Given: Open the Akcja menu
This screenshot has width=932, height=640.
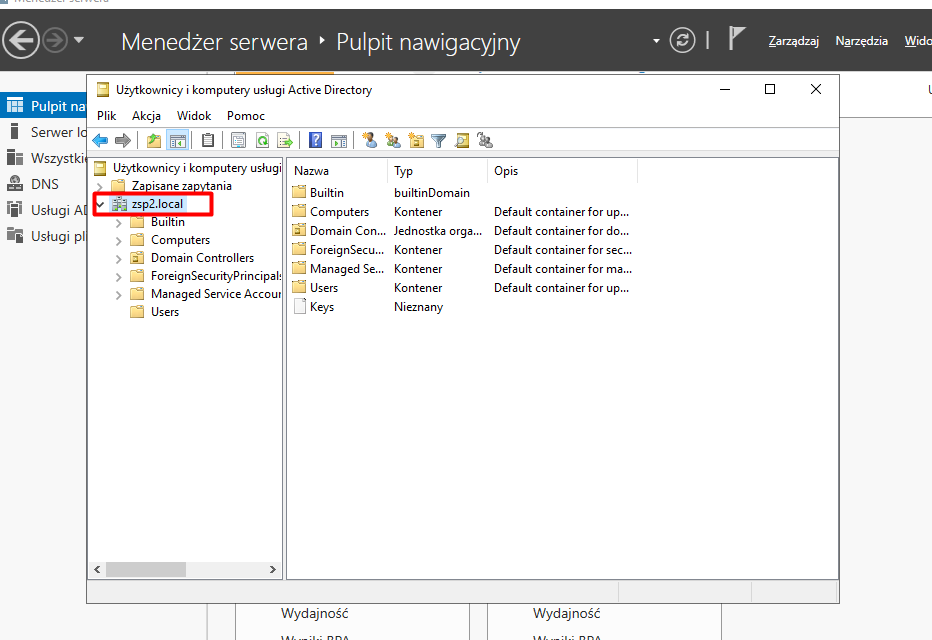Looking at the screenshot, I should (x=146, y=116).
